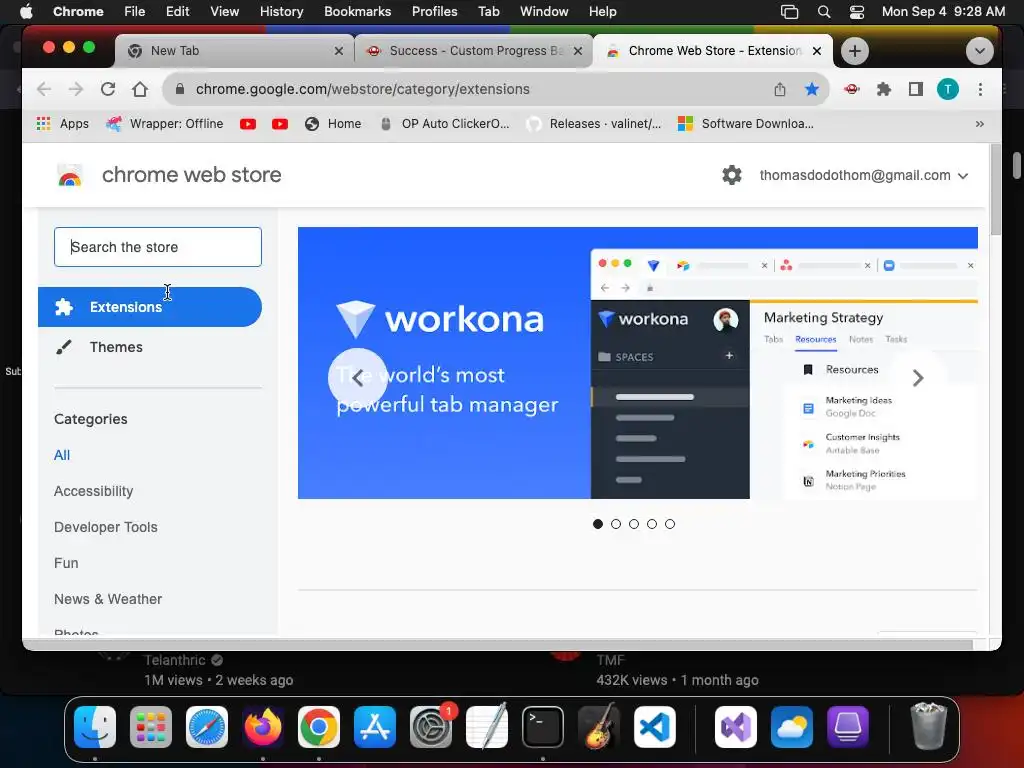Toggle the bookmark star icon
This screenshot has width=1024, height=768.
pos(812,89)
